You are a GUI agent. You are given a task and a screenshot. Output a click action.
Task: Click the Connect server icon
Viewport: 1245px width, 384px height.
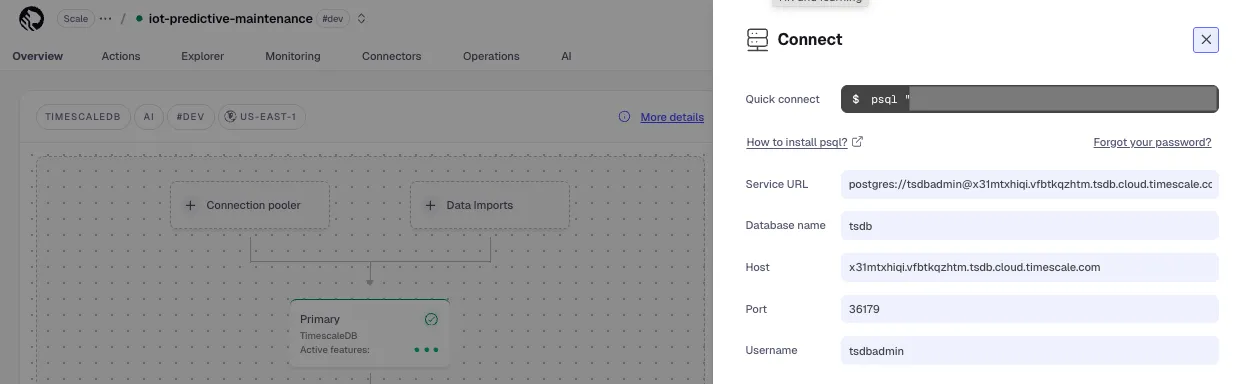(757, 40)
